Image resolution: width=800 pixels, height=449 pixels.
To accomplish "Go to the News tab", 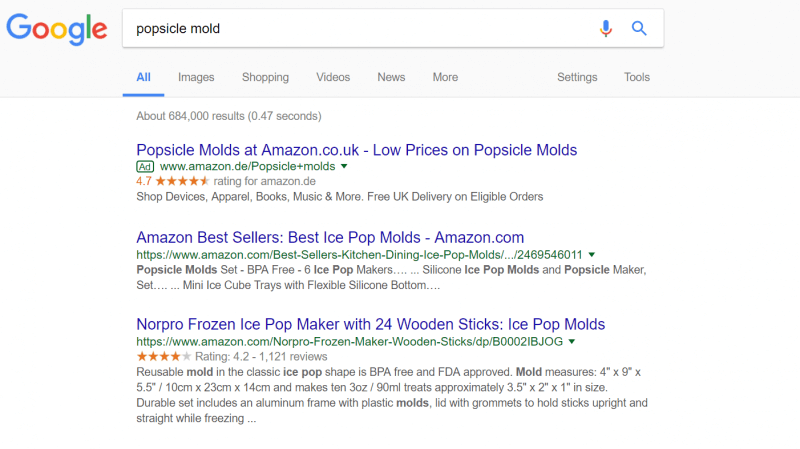I will tap(391, 77).
